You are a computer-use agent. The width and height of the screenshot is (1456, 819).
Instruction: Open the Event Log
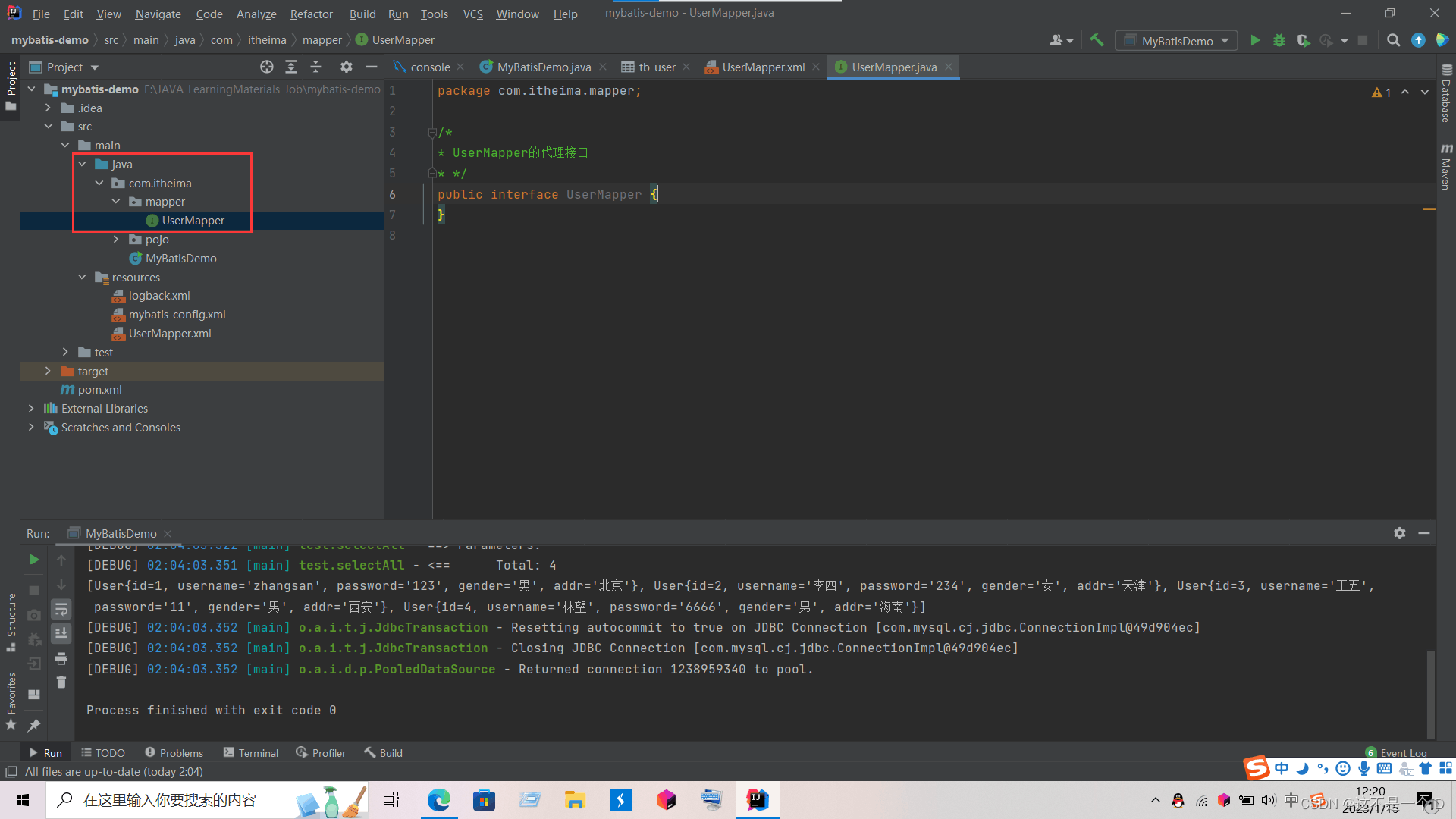(1397, 752)
